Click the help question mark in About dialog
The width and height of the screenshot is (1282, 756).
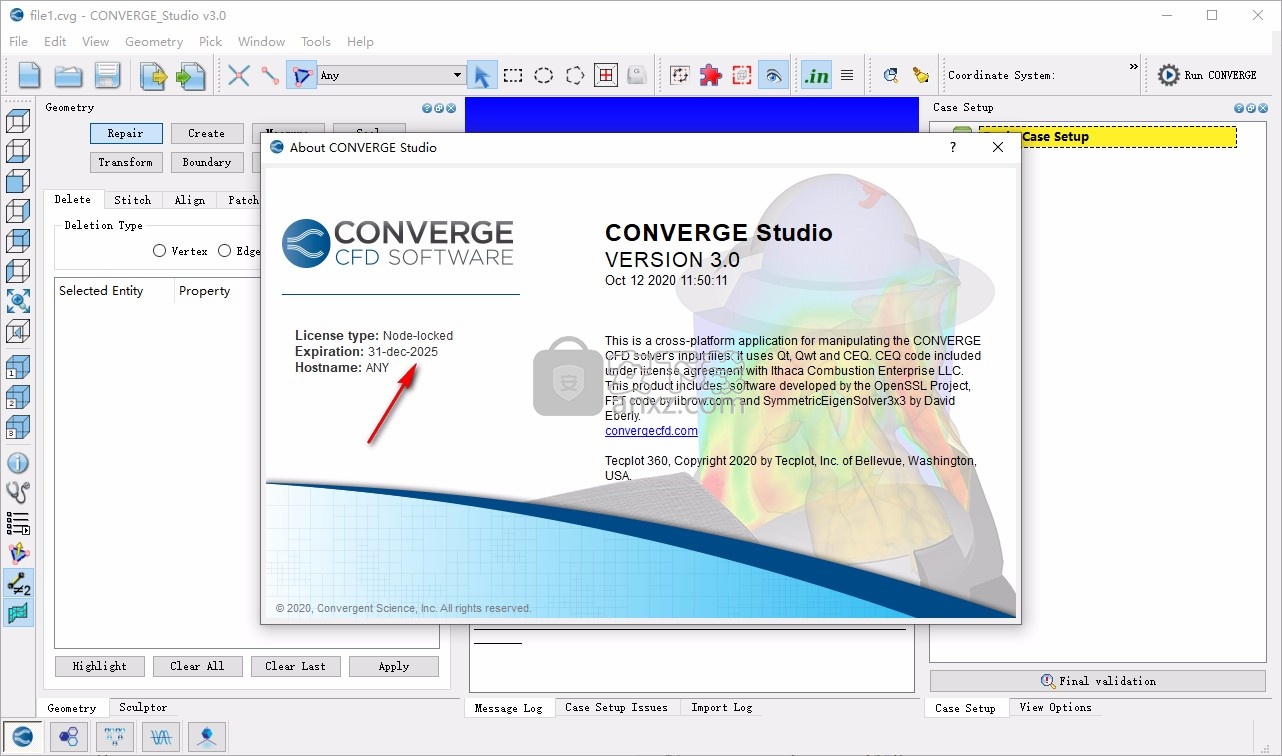pos(952,147)
